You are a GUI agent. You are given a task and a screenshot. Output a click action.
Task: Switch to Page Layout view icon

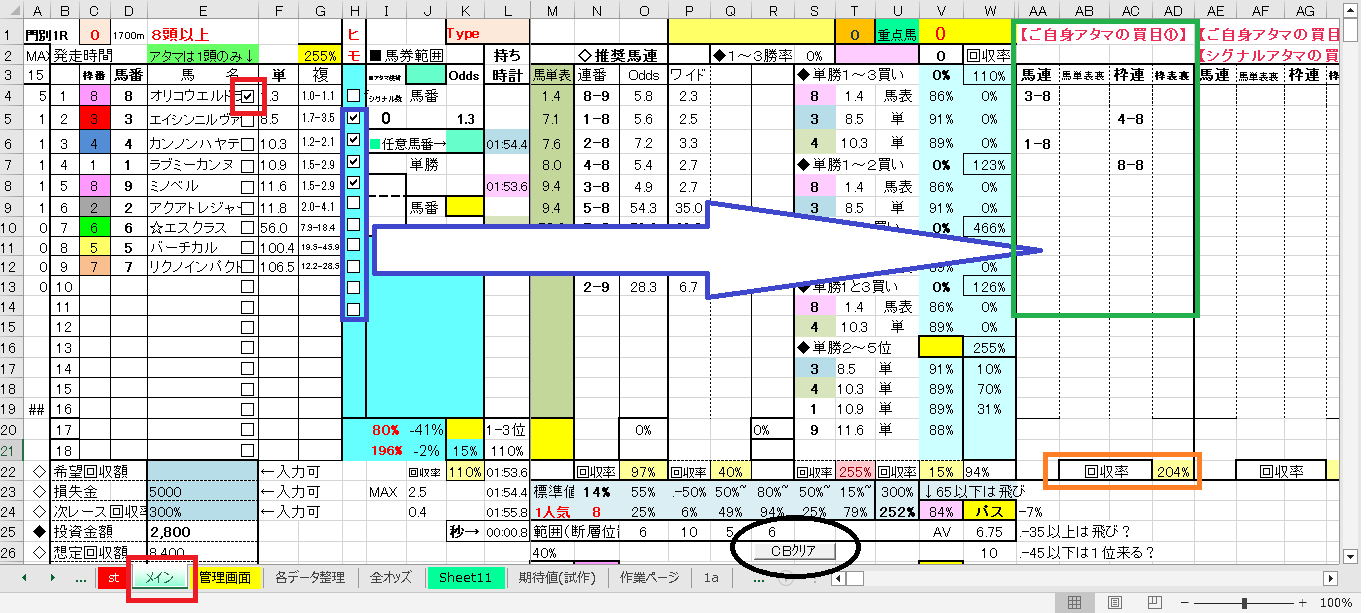(1115, 603)
